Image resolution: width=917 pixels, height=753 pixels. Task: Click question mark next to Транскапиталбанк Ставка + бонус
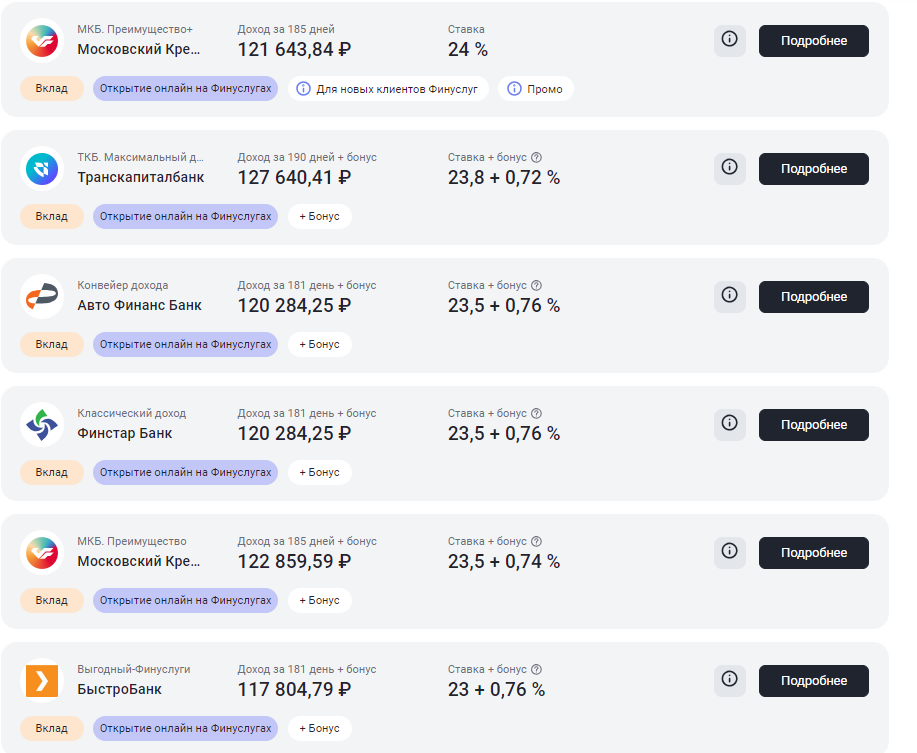(536, 157)
